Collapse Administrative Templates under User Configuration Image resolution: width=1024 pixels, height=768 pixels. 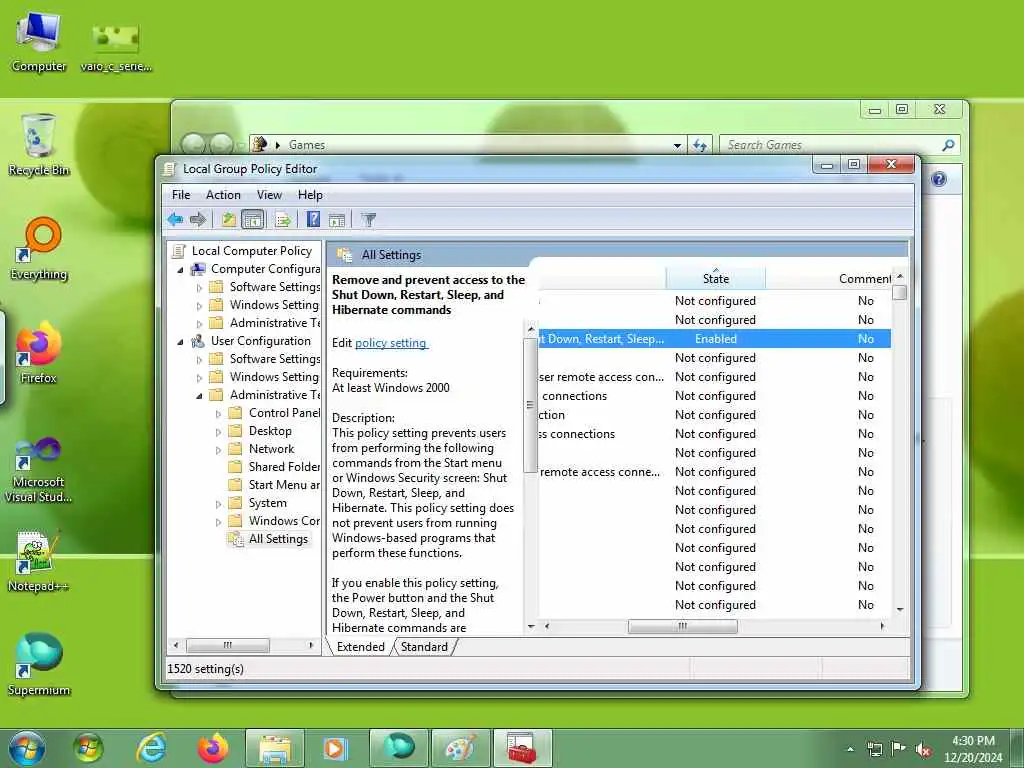click(x=200, y=396)
